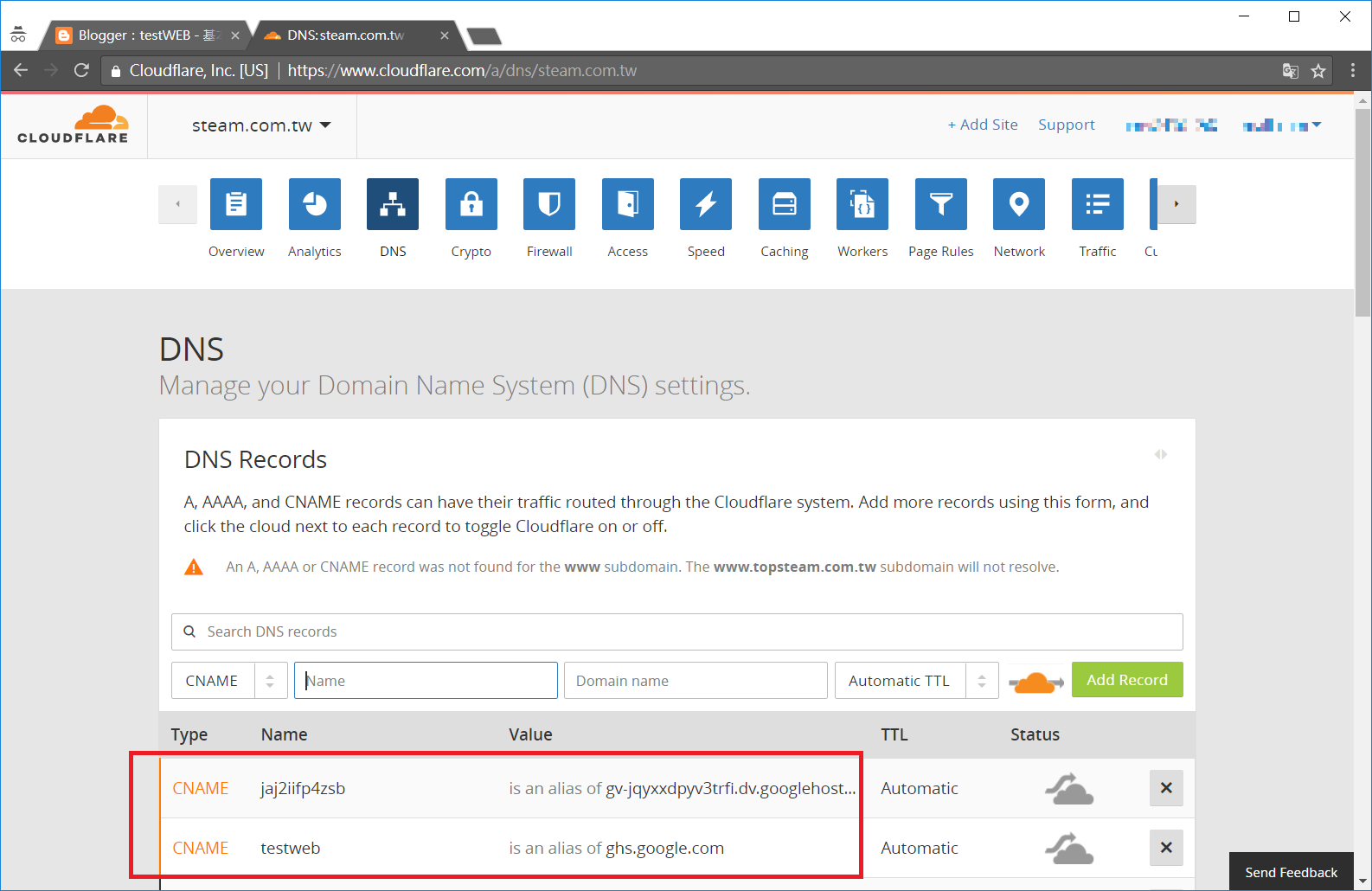The width and height of the screenshot is (1372, 891).
Task: Open the Network location pin icon
Action: click(x=1019, y=204)
